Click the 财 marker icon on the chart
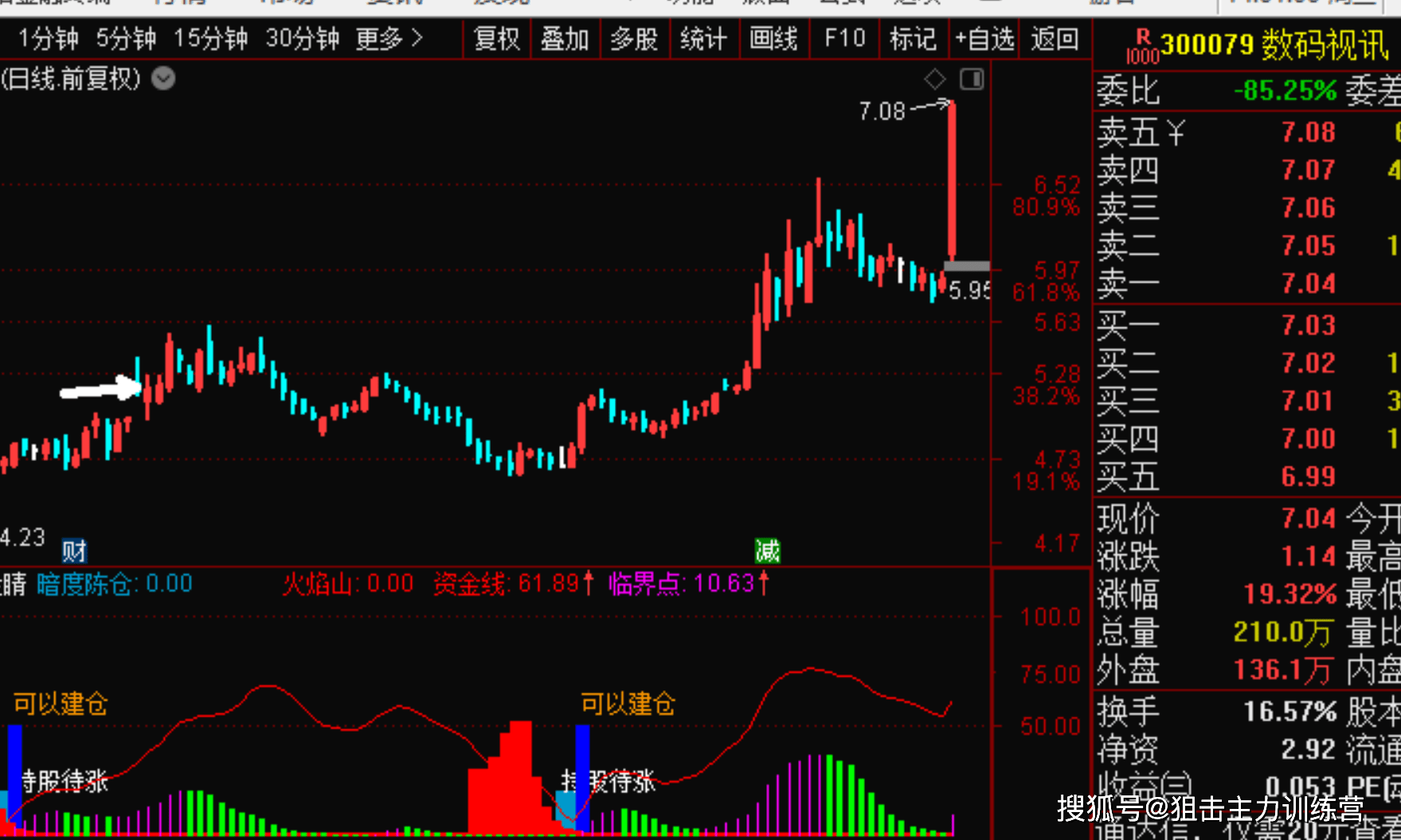 (75, 551)
